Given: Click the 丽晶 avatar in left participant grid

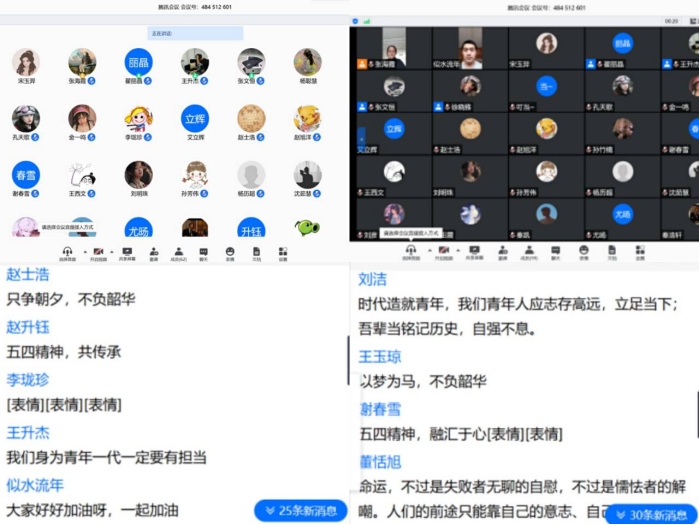Looking at the screenshot, I should 139,61.
